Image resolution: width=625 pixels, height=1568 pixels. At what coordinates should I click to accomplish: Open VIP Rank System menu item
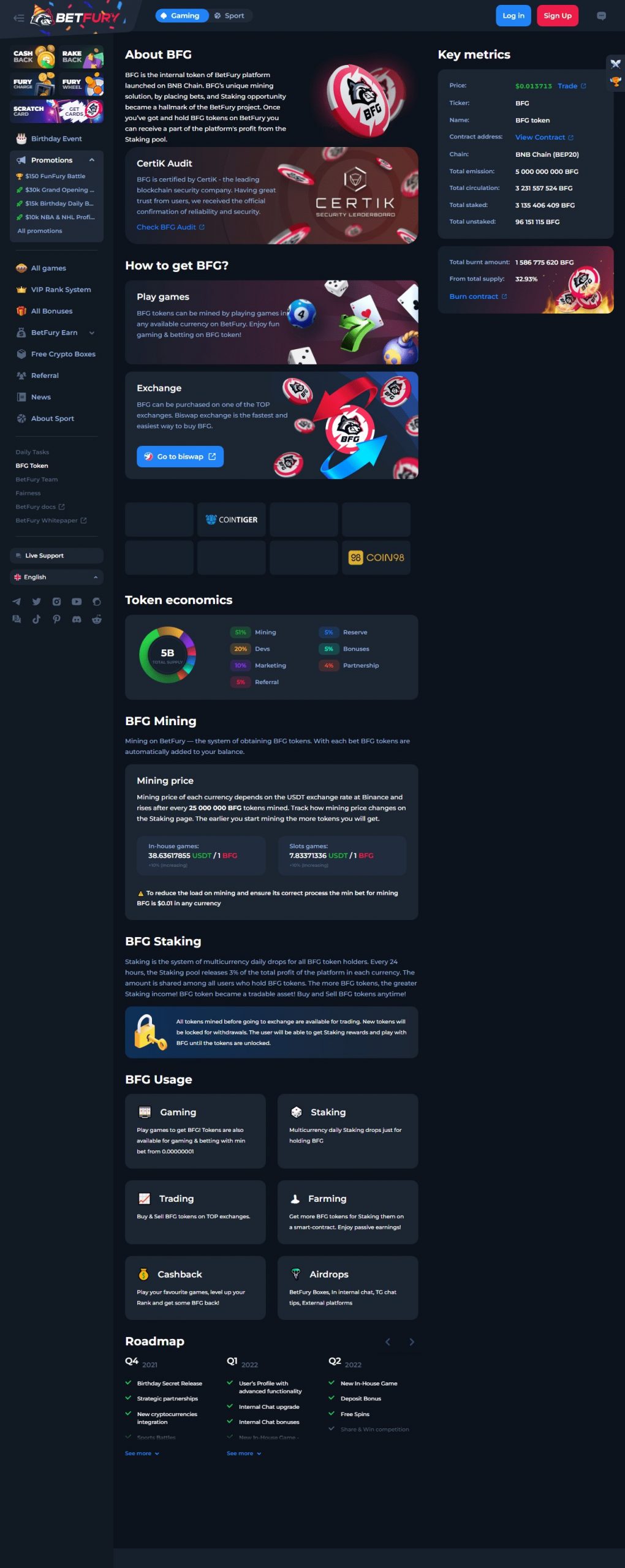61,290
